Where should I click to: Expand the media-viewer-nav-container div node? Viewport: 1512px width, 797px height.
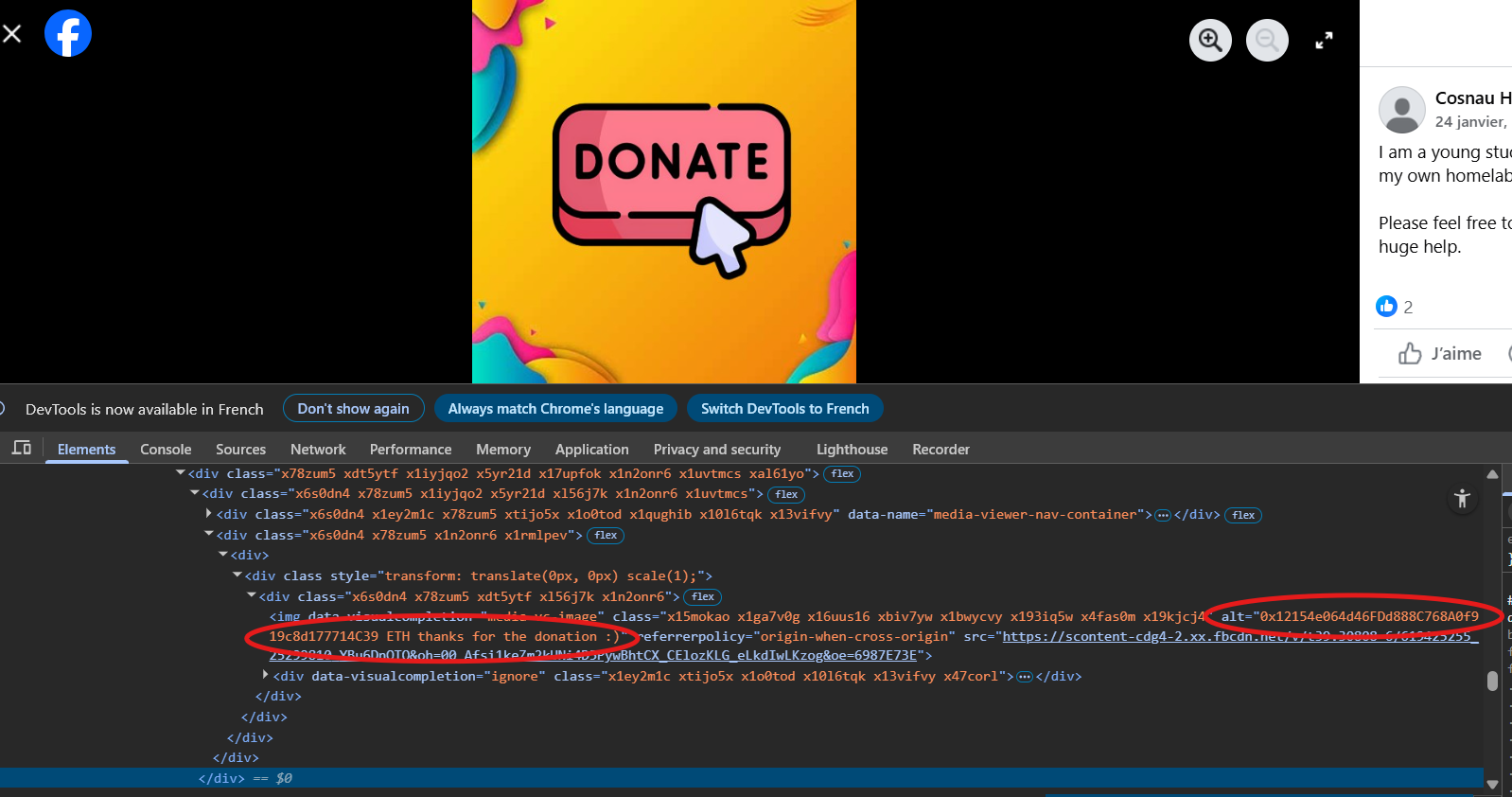[209, 514]
